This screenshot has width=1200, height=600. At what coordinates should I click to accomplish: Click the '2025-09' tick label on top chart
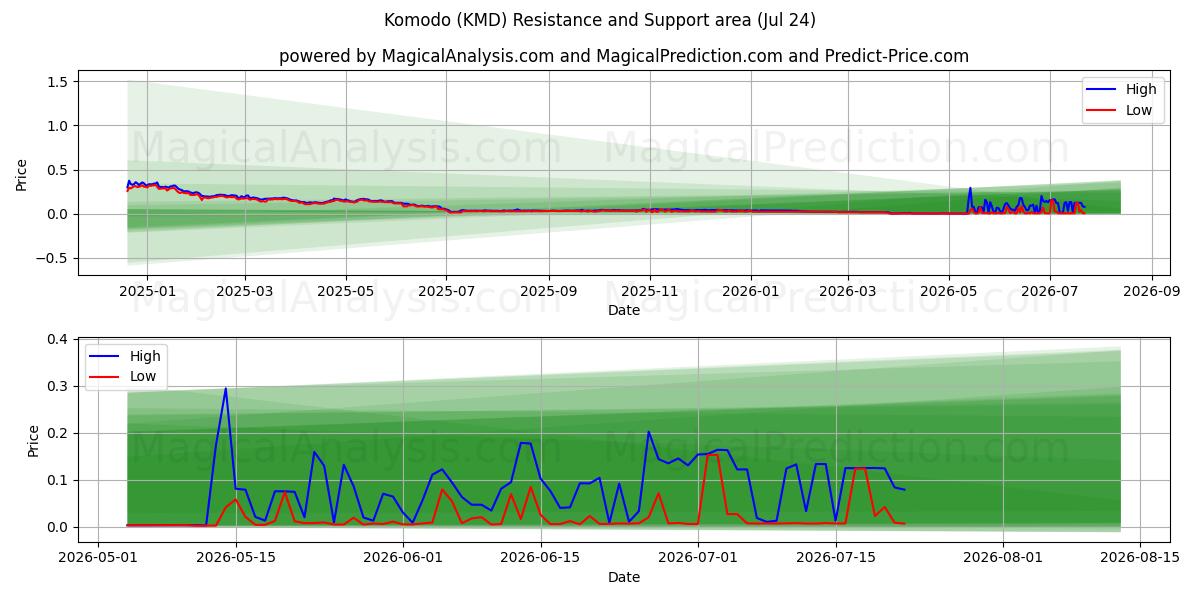click(x=548, y=291)
